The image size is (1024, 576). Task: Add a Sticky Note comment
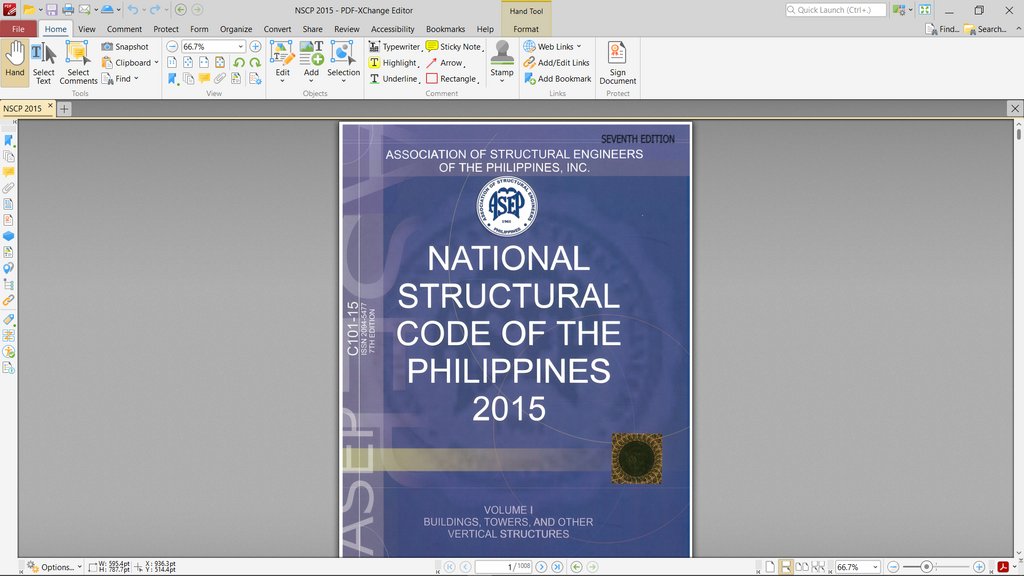click(x=453, y=46)
